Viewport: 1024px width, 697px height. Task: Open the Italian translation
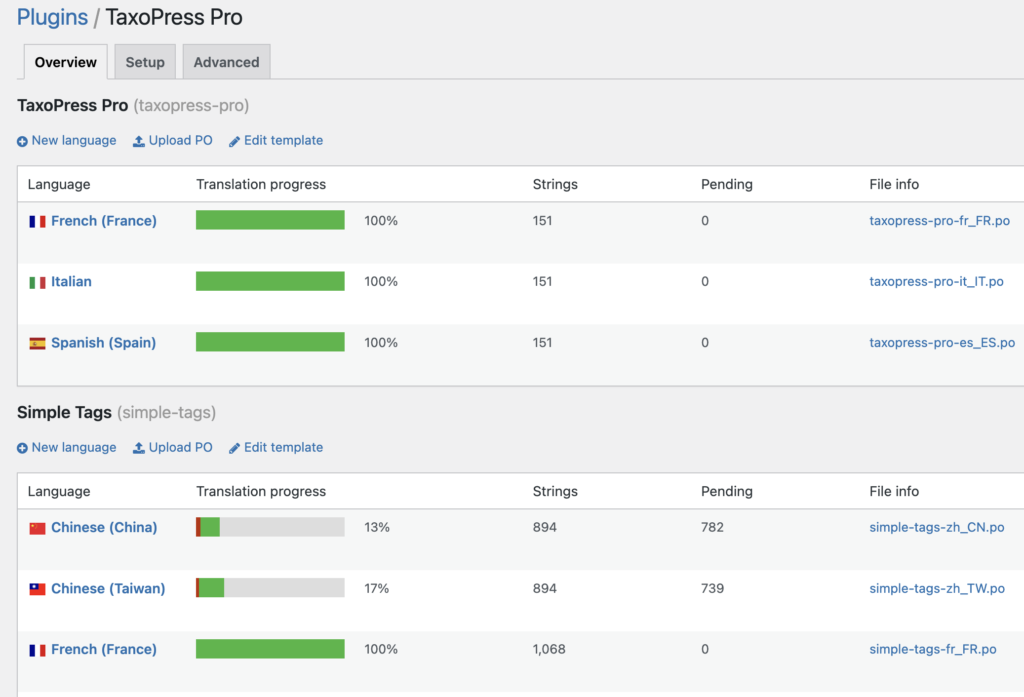pos(71,282)
